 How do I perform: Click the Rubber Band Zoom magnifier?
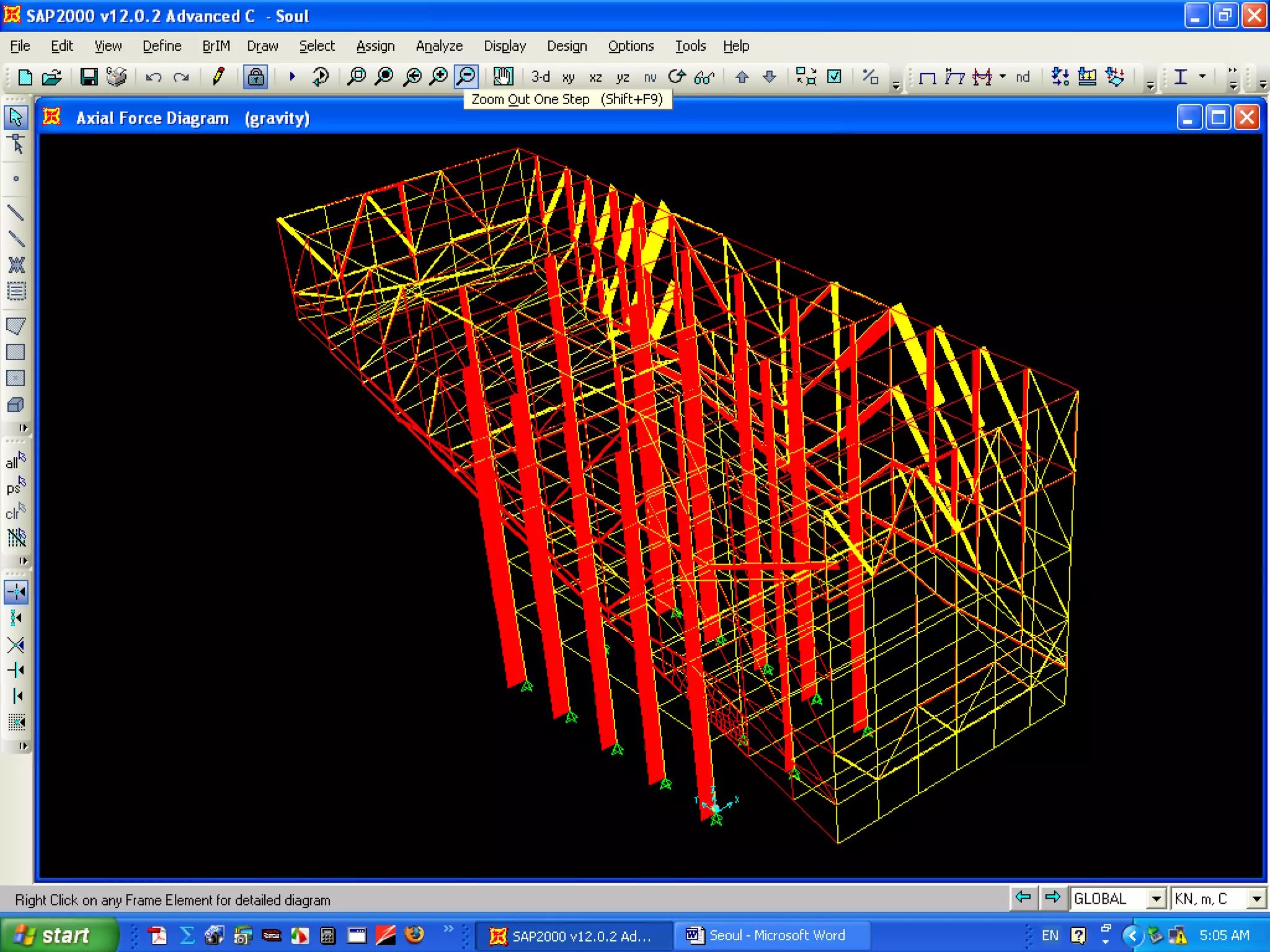point(357,77)
